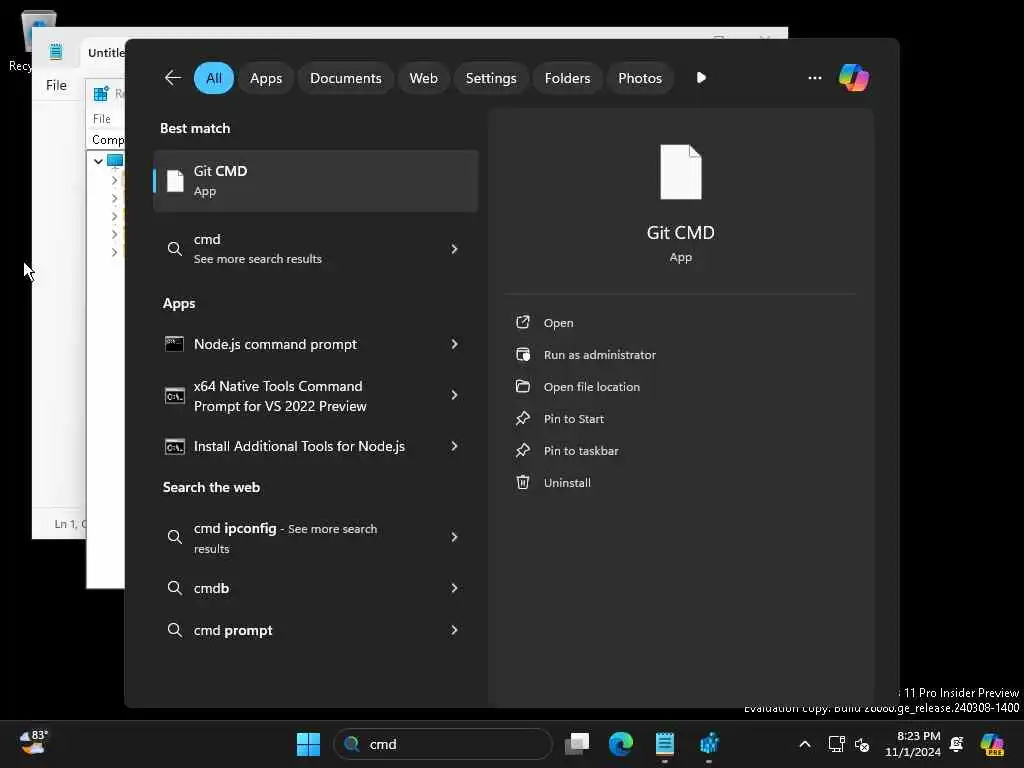The height and width of the screenshot is (768, 1024).
Task: Go back using the search back arrow
Action: pyautogui.click(x=173, y=78)
